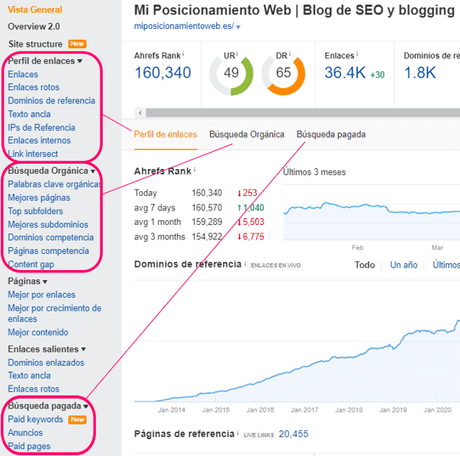Open Top subfolders report
Screen dimensions: 460x456
click(36, 211)
